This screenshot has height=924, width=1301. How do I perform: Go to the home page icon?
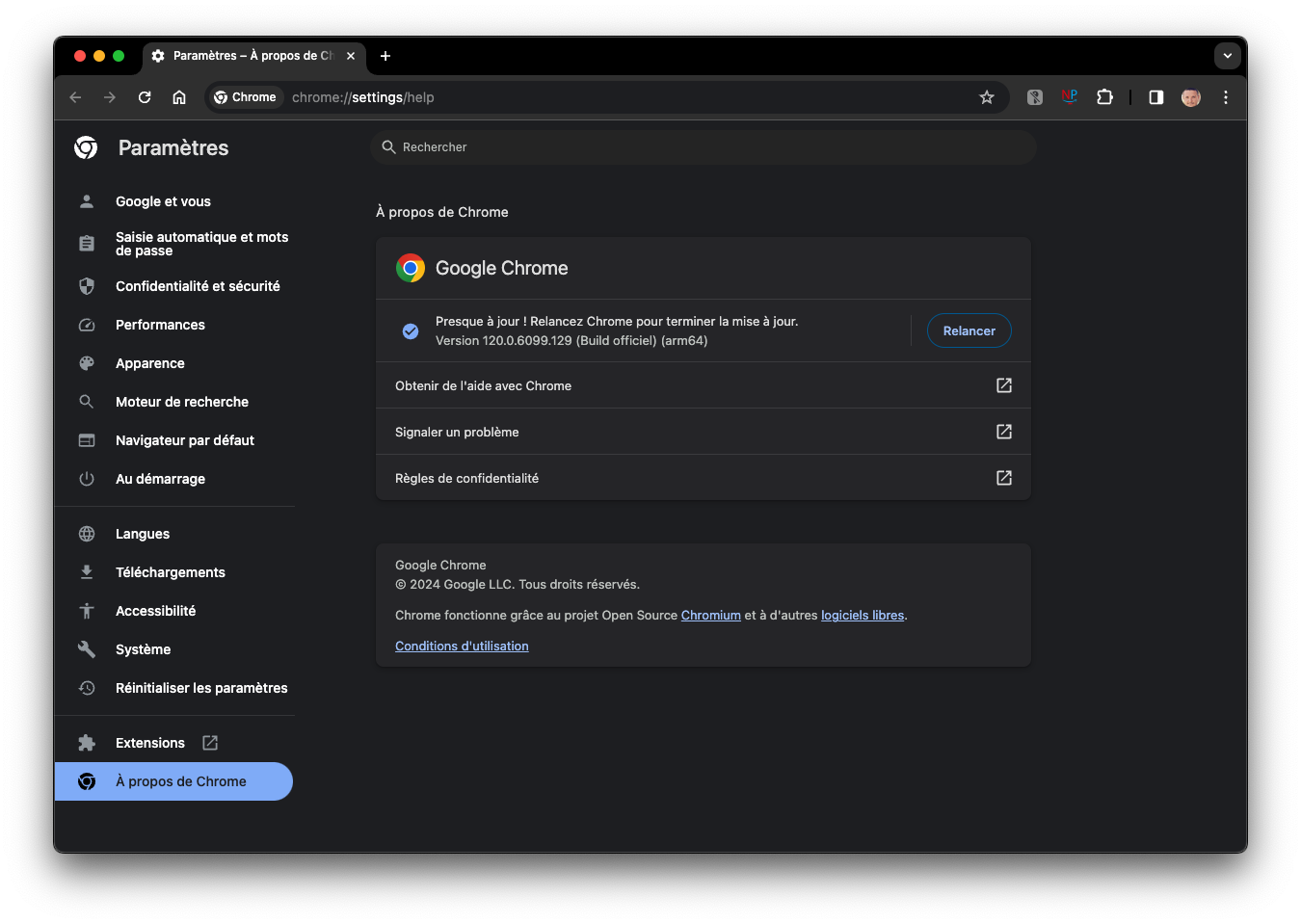coord(179,97)
